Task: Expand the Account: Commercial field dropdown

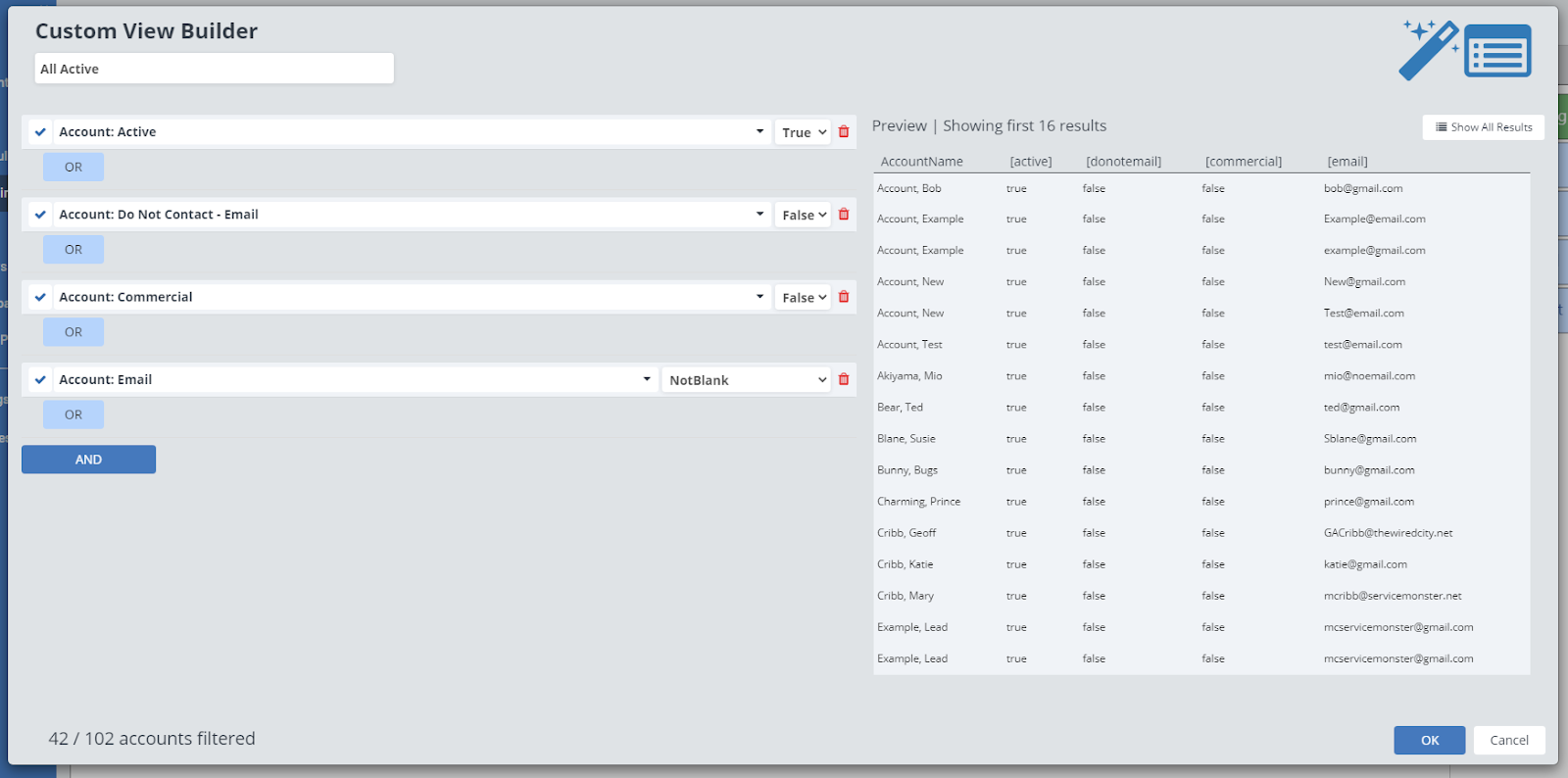Action: 759,297
